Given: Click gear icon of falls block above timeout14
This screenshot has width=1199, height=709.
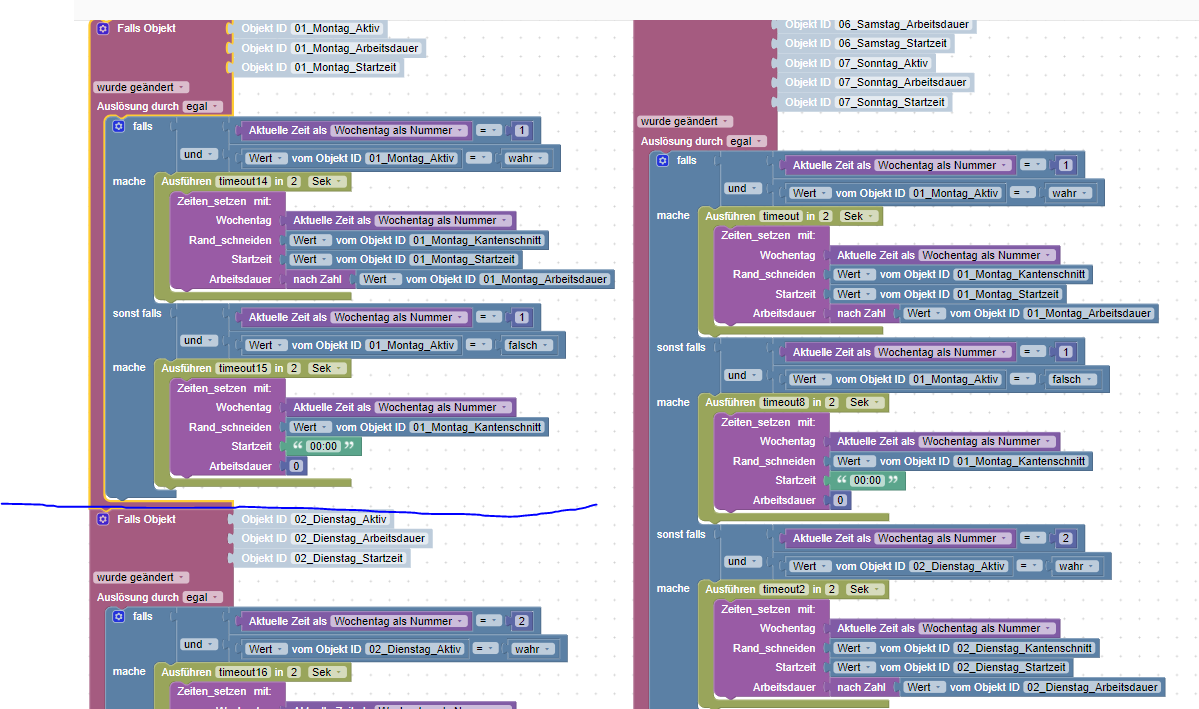Looking at the screenshot, I should pos(119,126).
